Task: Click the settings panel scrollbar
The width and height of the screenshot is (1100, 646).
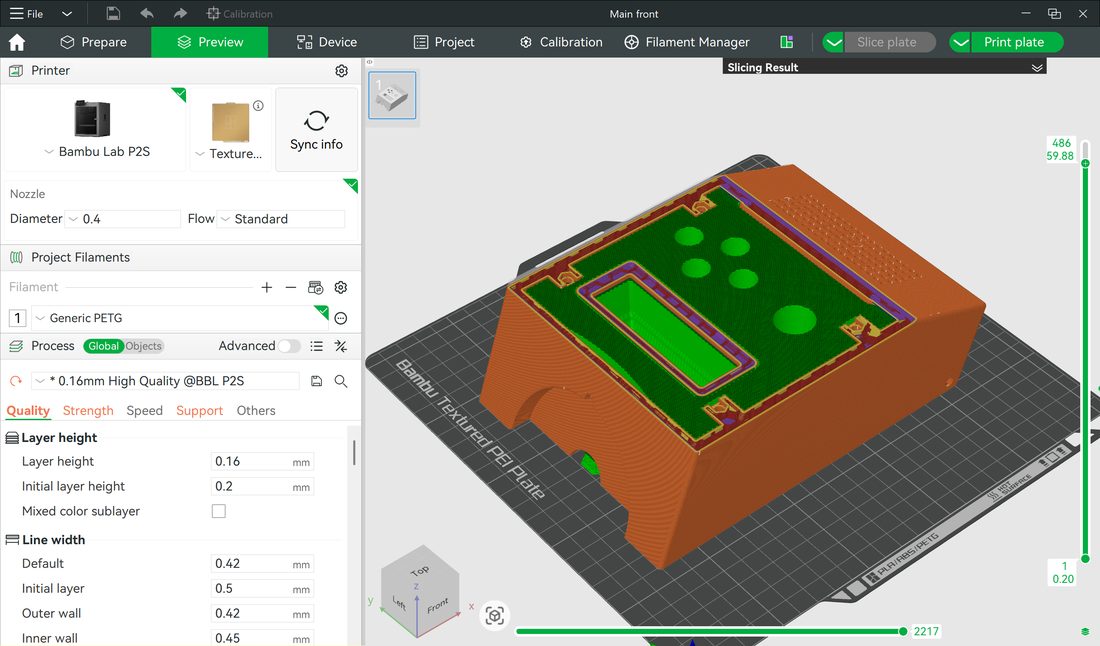Action: [x=354, y=452]
